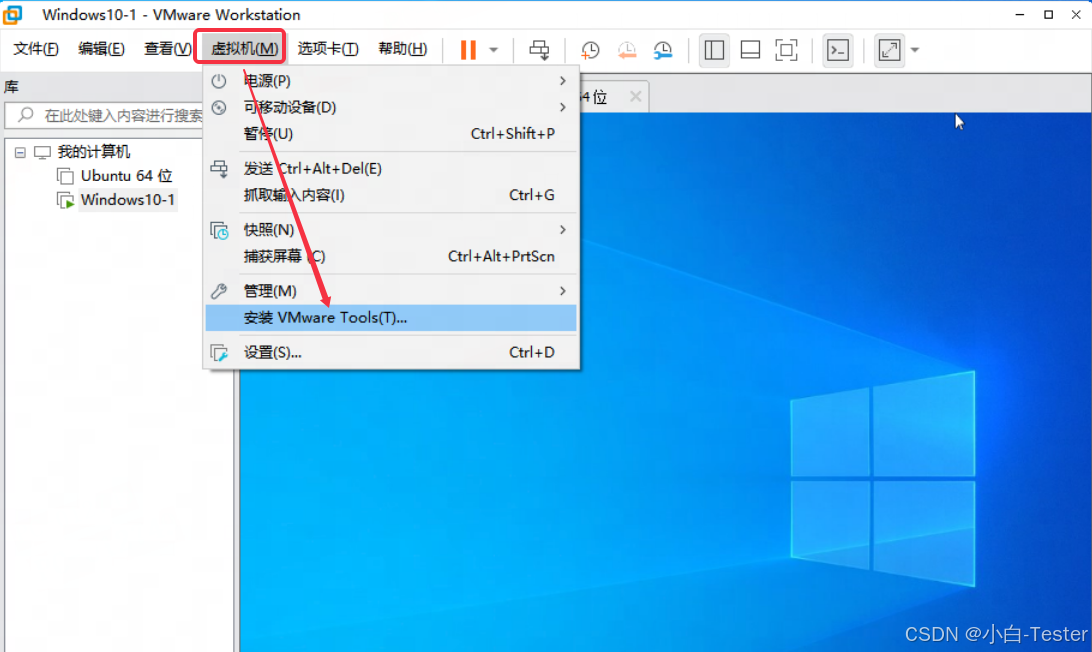Viewport: 1092px width, 652px height.
Task: Open the 快照(N) submenu
Action: pyautogui.click(x=391, y=230)
